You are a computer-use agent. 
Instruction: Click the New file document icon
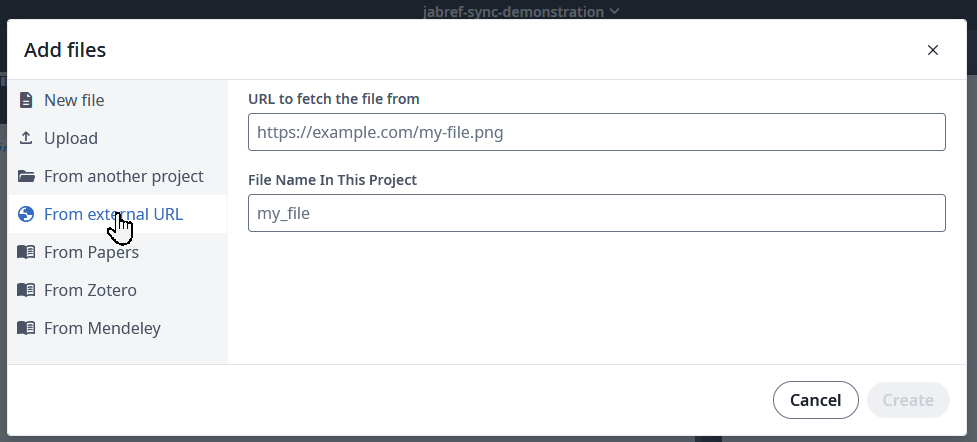(x=26, y=100)
